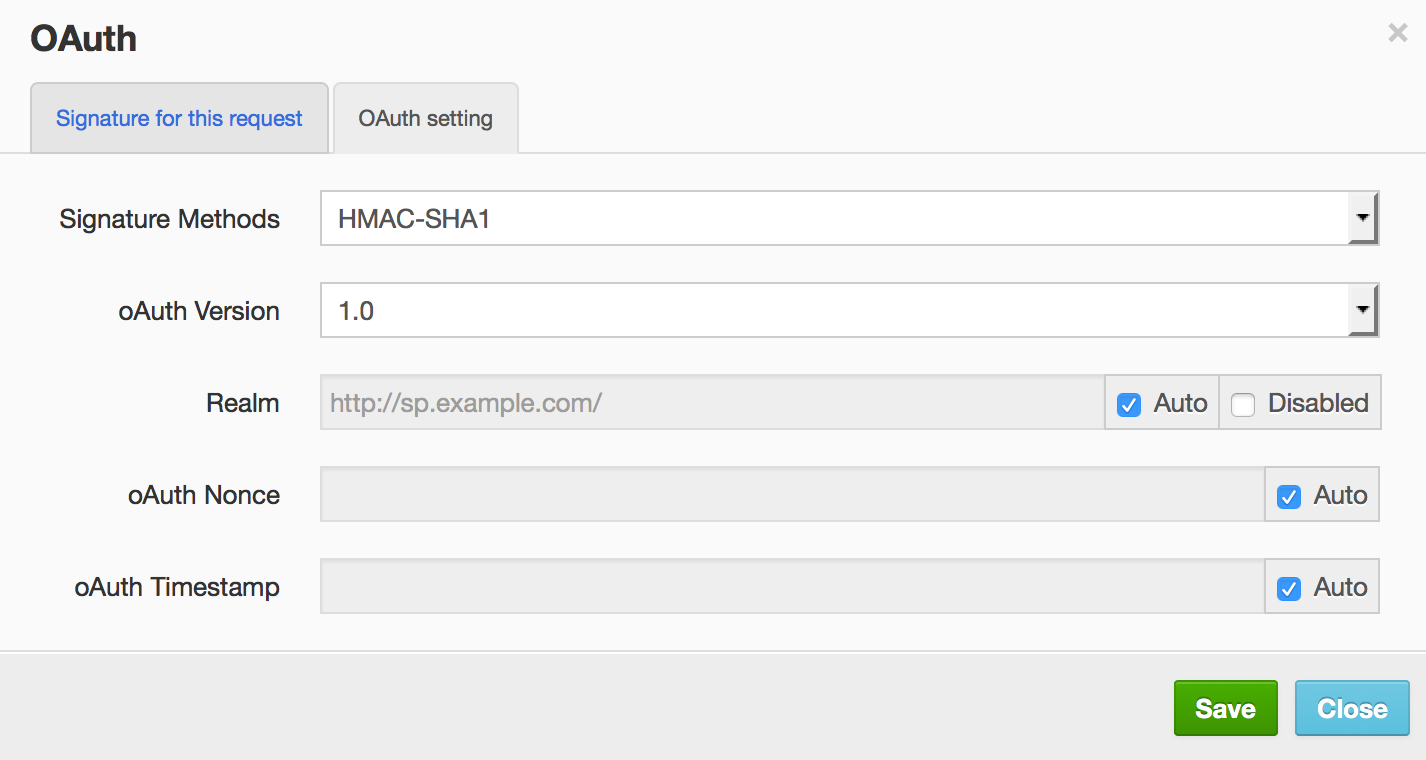
Task: Expand the Signature Methods dropdown
Action: pyautogui.click(x=1362, y=219)
